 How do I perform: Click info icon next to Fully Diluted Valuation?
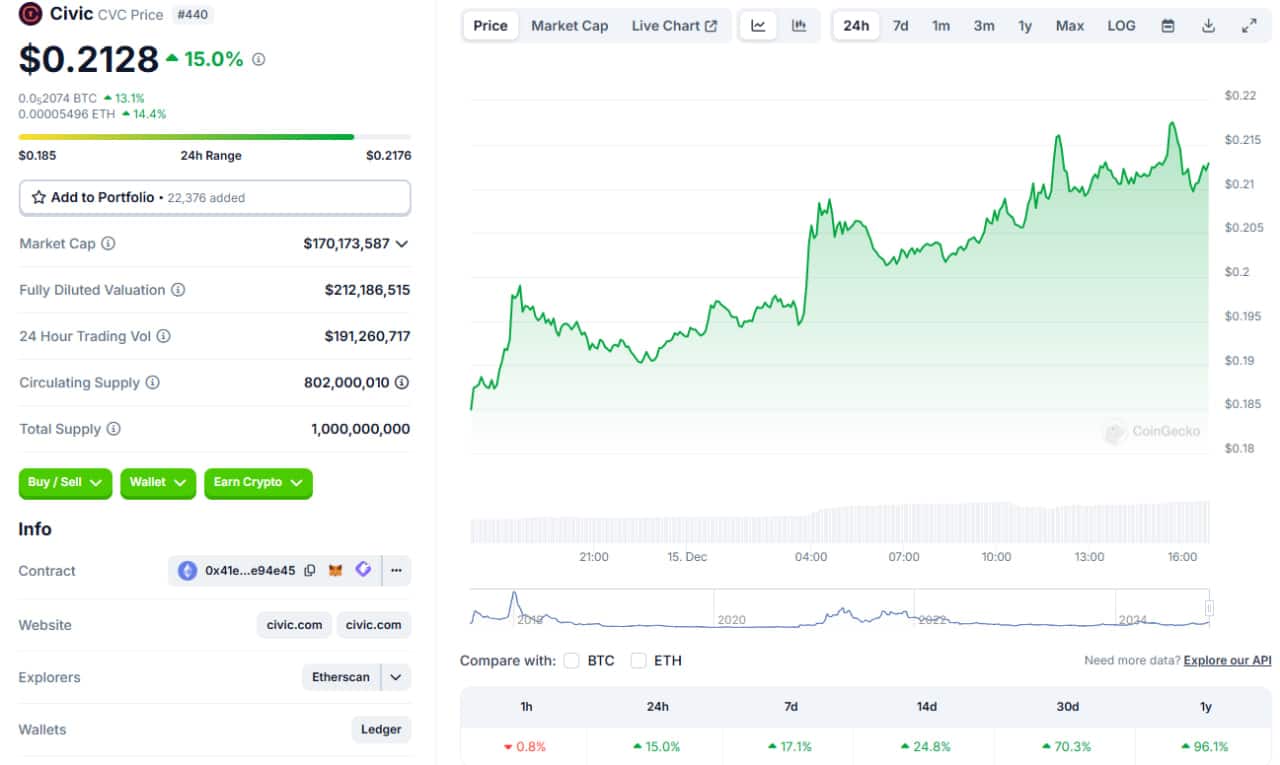178,290
